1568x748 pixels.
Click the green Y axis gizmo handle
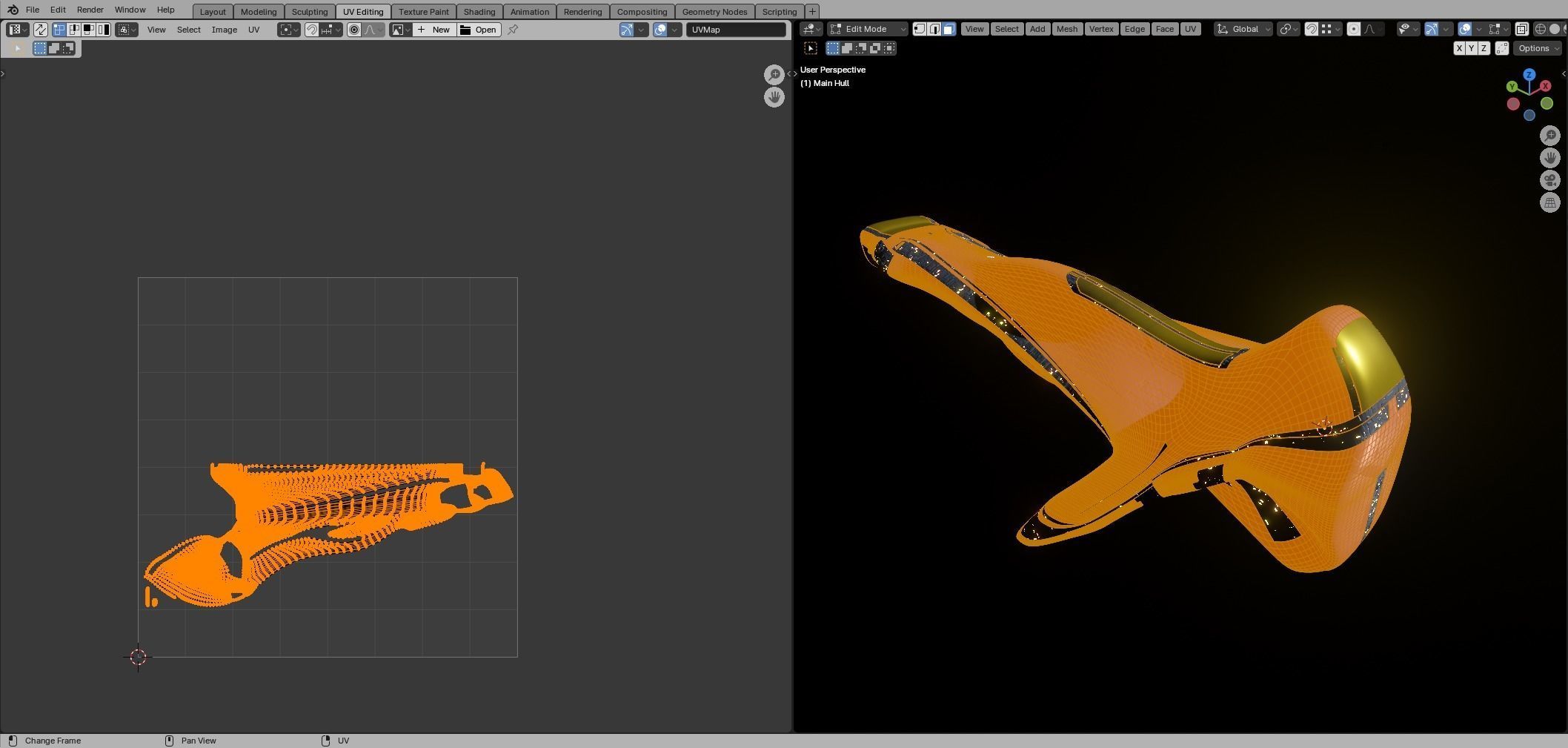1512,87
